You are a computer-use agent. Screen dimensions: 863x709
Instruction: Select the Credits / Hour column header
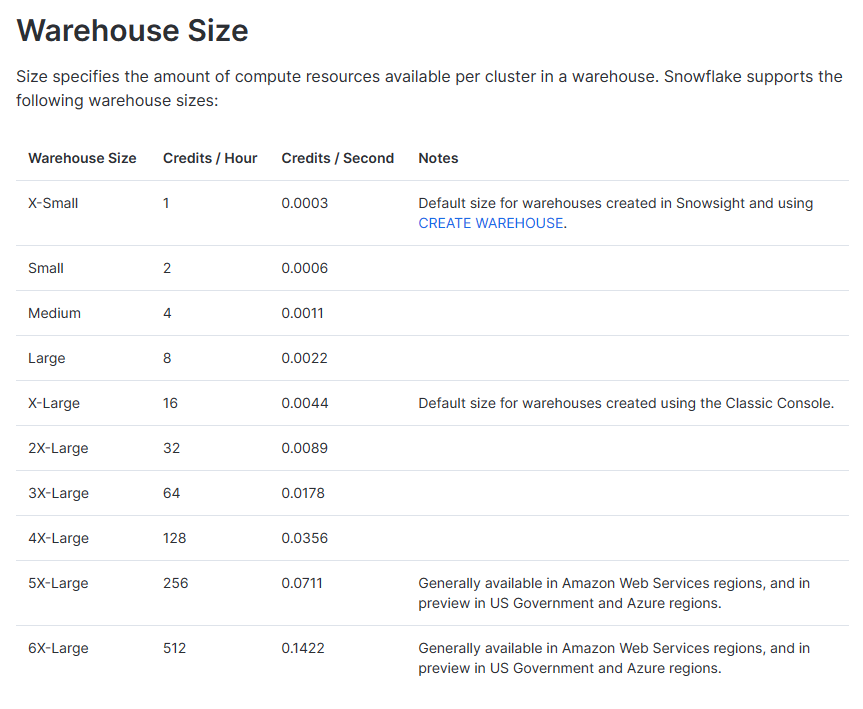tap(210, 158)
